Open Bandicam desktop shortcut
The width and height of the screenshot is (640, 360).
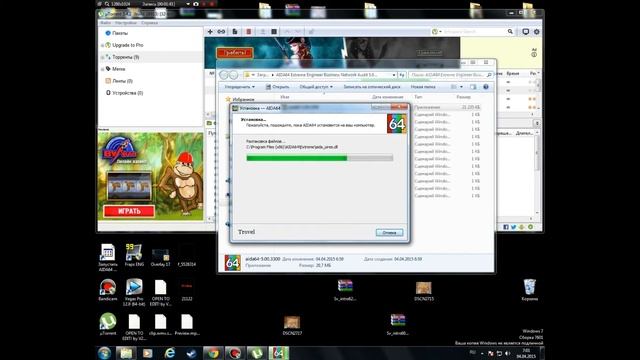[x=108, y=290]
